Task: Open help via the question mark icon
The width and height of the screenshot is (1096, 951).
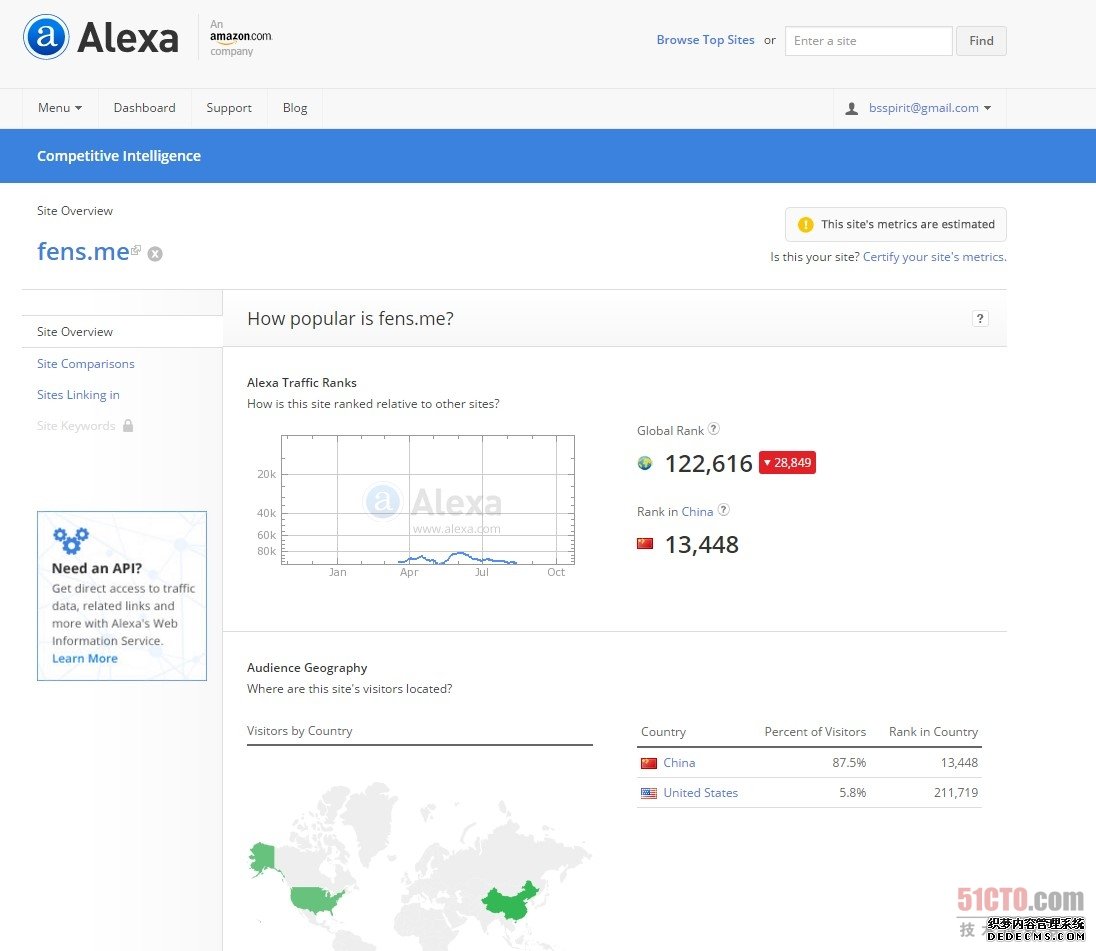Action: point(980,318)
